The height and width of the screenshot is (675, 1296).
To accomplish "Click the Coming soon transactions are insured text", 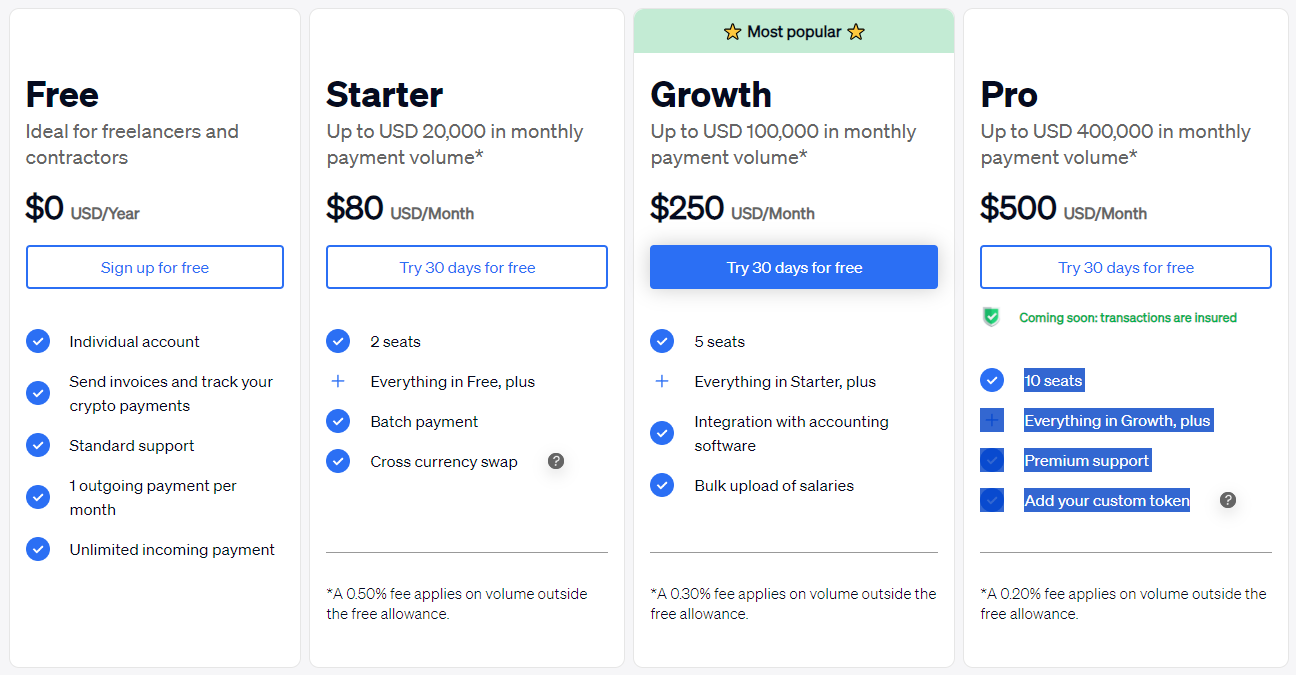I will point(1128,318).
